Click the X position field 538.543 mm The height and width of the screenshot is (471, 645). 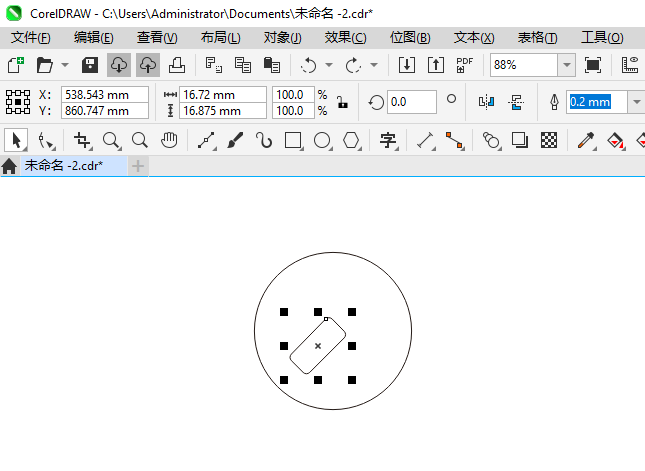105,95
